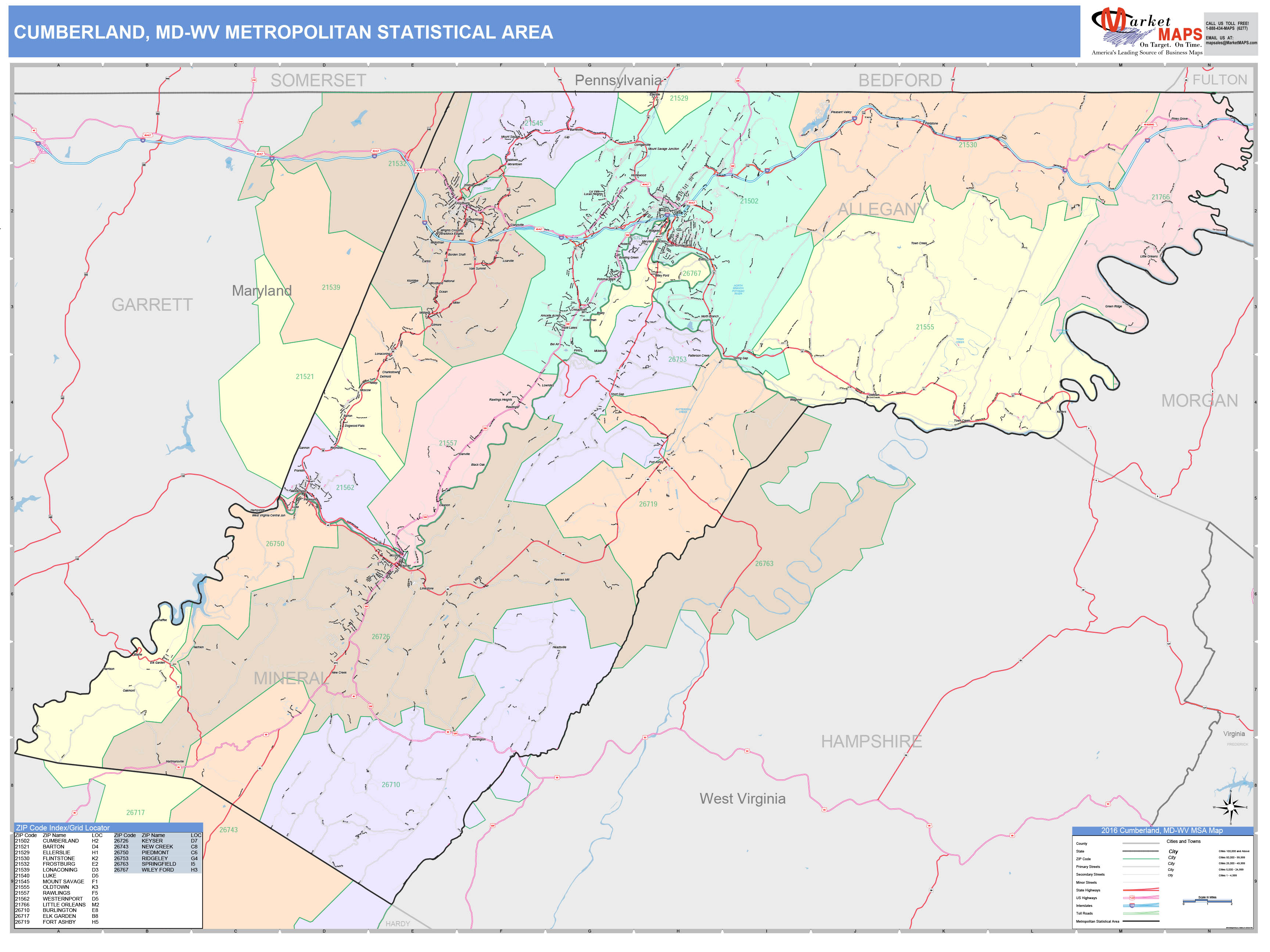Click the ELK GARDEN row in the ZIP index
Image resolution: width=1270 pixels, height=952 pixels.
(57, 916)
